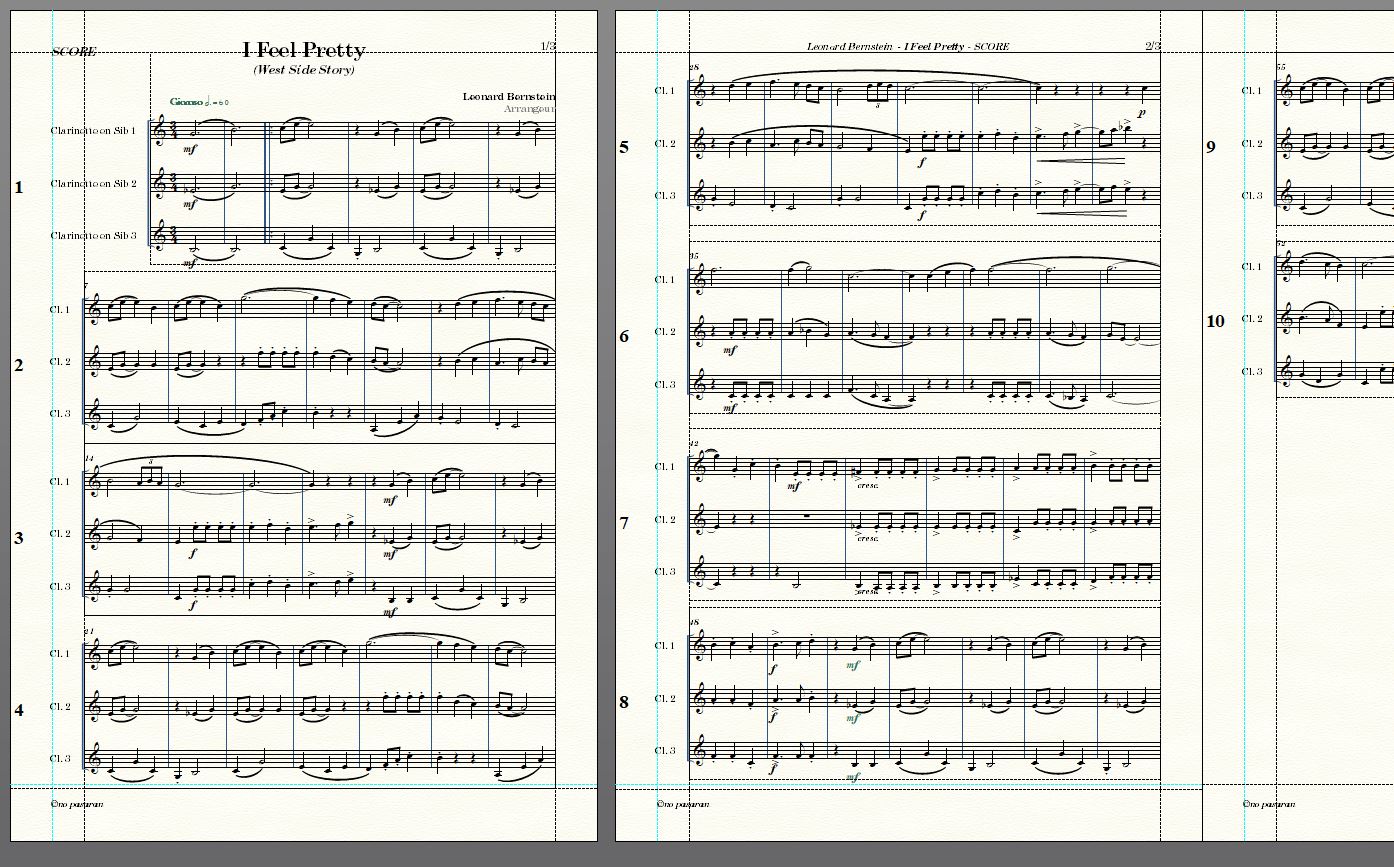Select the title text "I Feel Pretty"
The image size is (1394, 867).
304,50
